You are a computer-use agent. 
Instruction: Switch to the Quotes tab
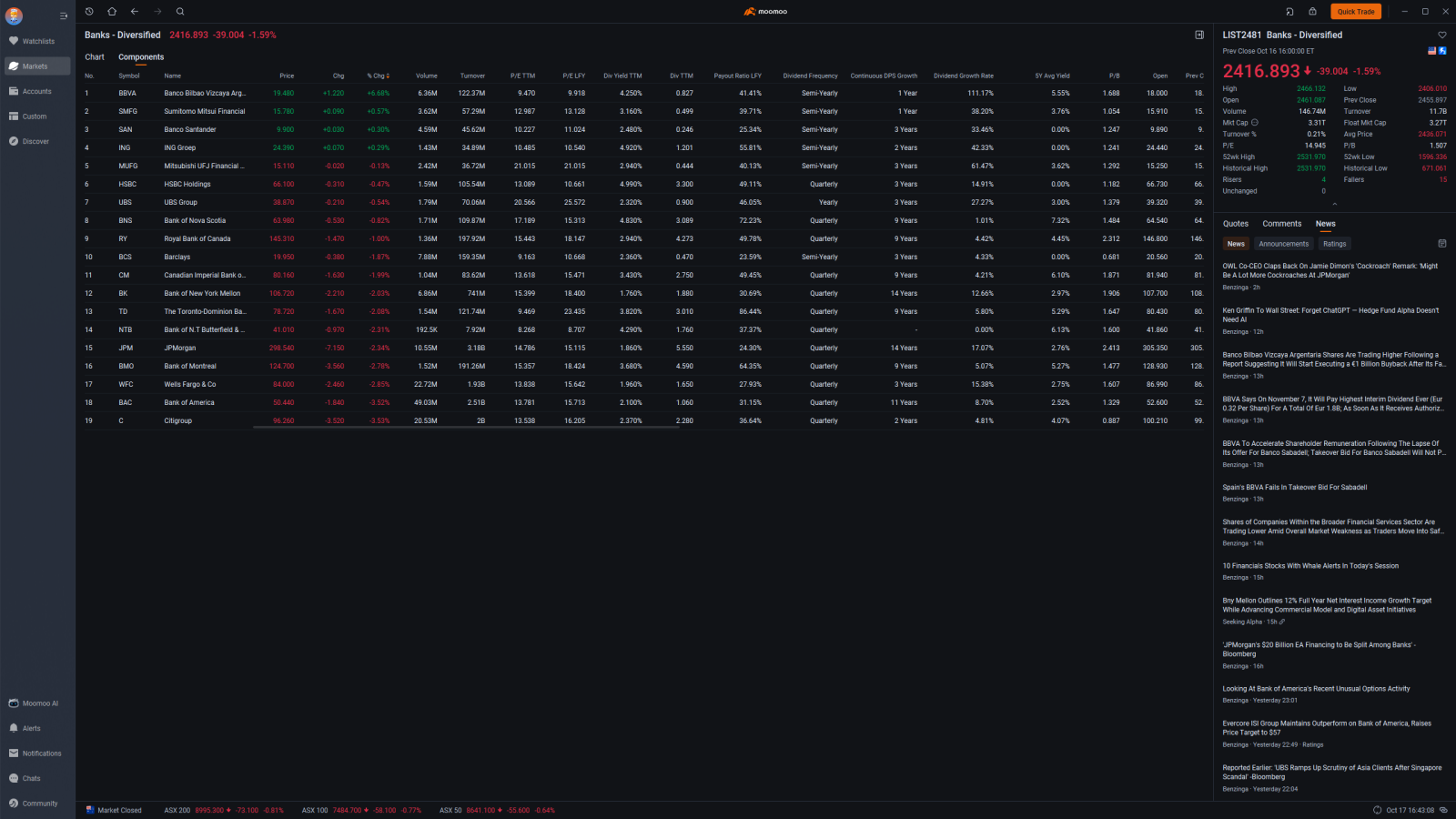pyautogui.click(x=1235, y=224)
